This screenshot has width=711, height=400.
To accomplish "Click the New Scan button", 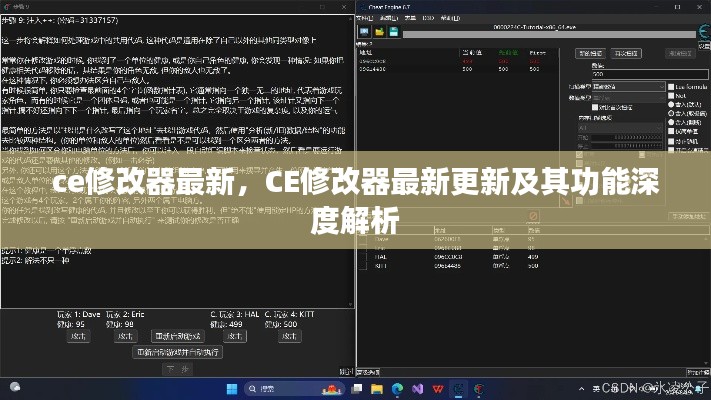I will tap(590, 54).
